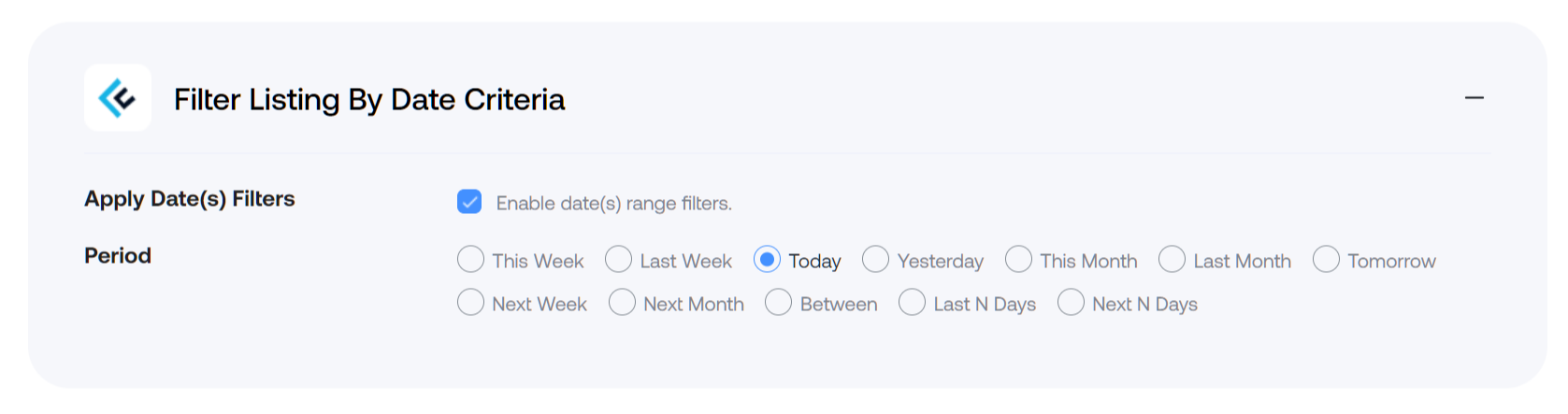Select Last N Days radio button
This screenshot has height=414, width=1568.
coord(912,302)
